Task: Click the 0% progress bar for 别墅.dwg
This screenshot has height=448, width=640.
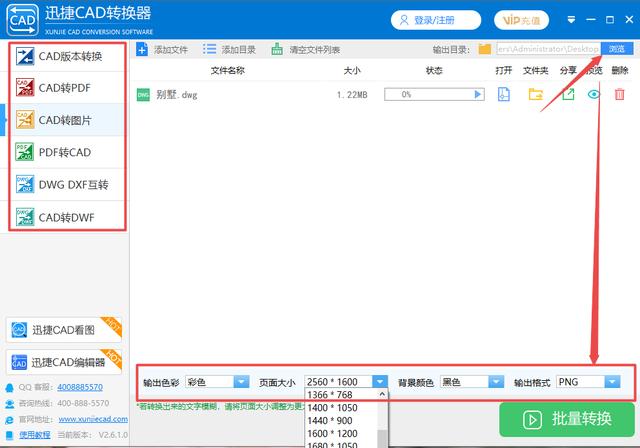Action: [x=434, y=95]
